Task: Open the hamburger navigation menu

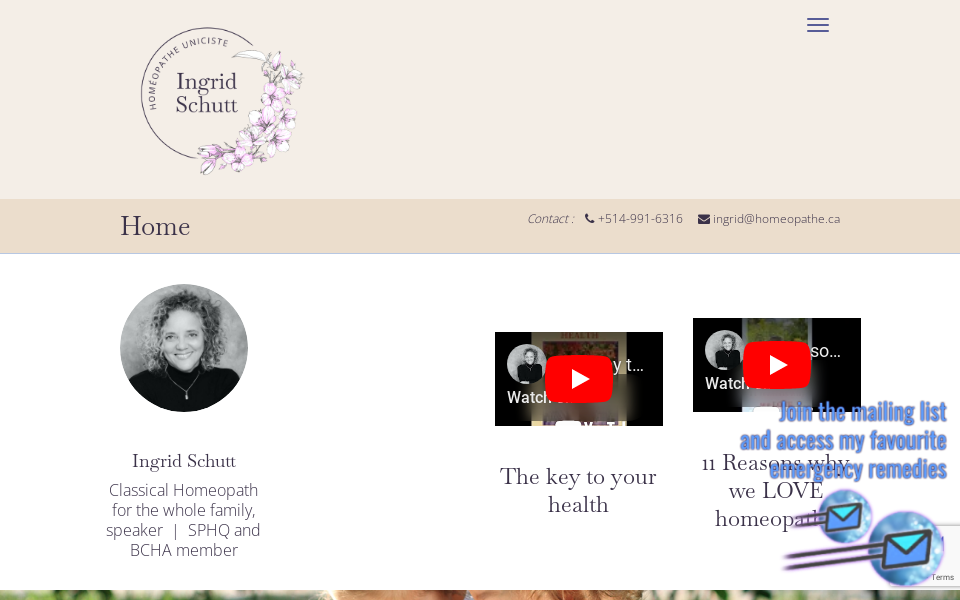Action: [818, 25]
